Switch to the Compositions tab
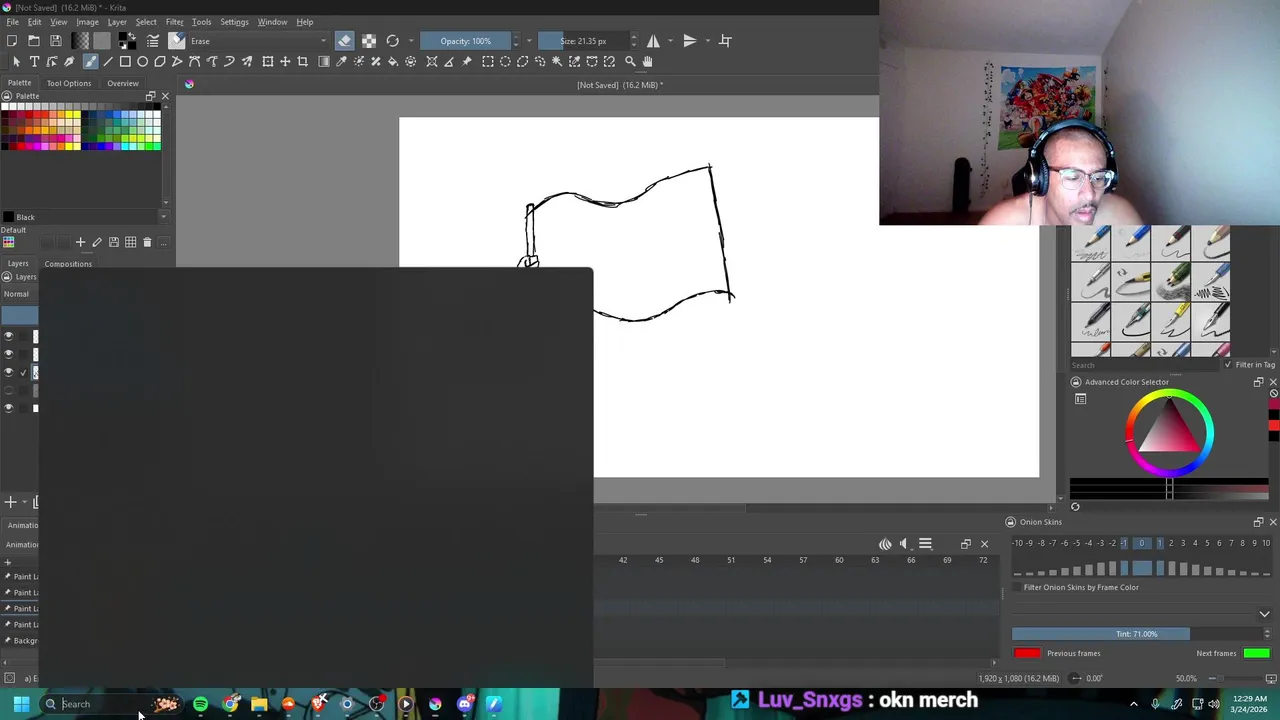1280x720 pixels. 68,264
